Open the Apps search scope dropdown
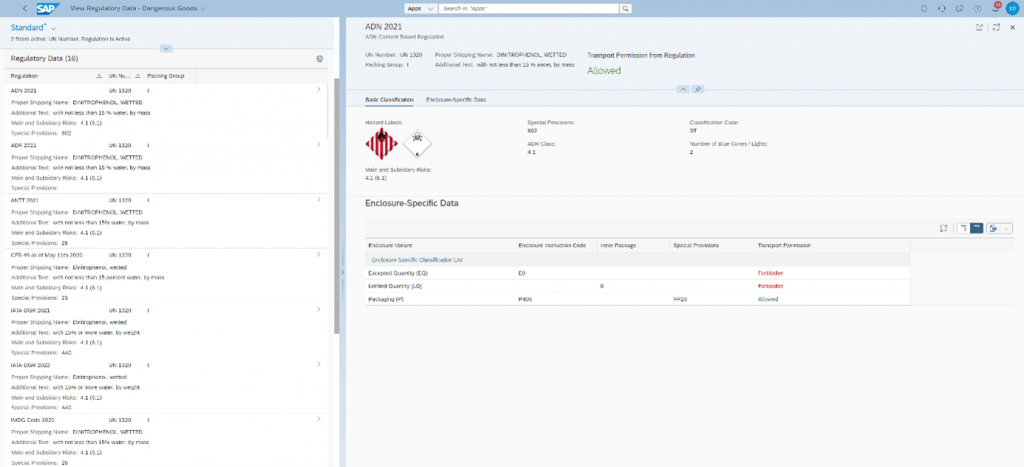1024x467 pixels. [421, 8]
